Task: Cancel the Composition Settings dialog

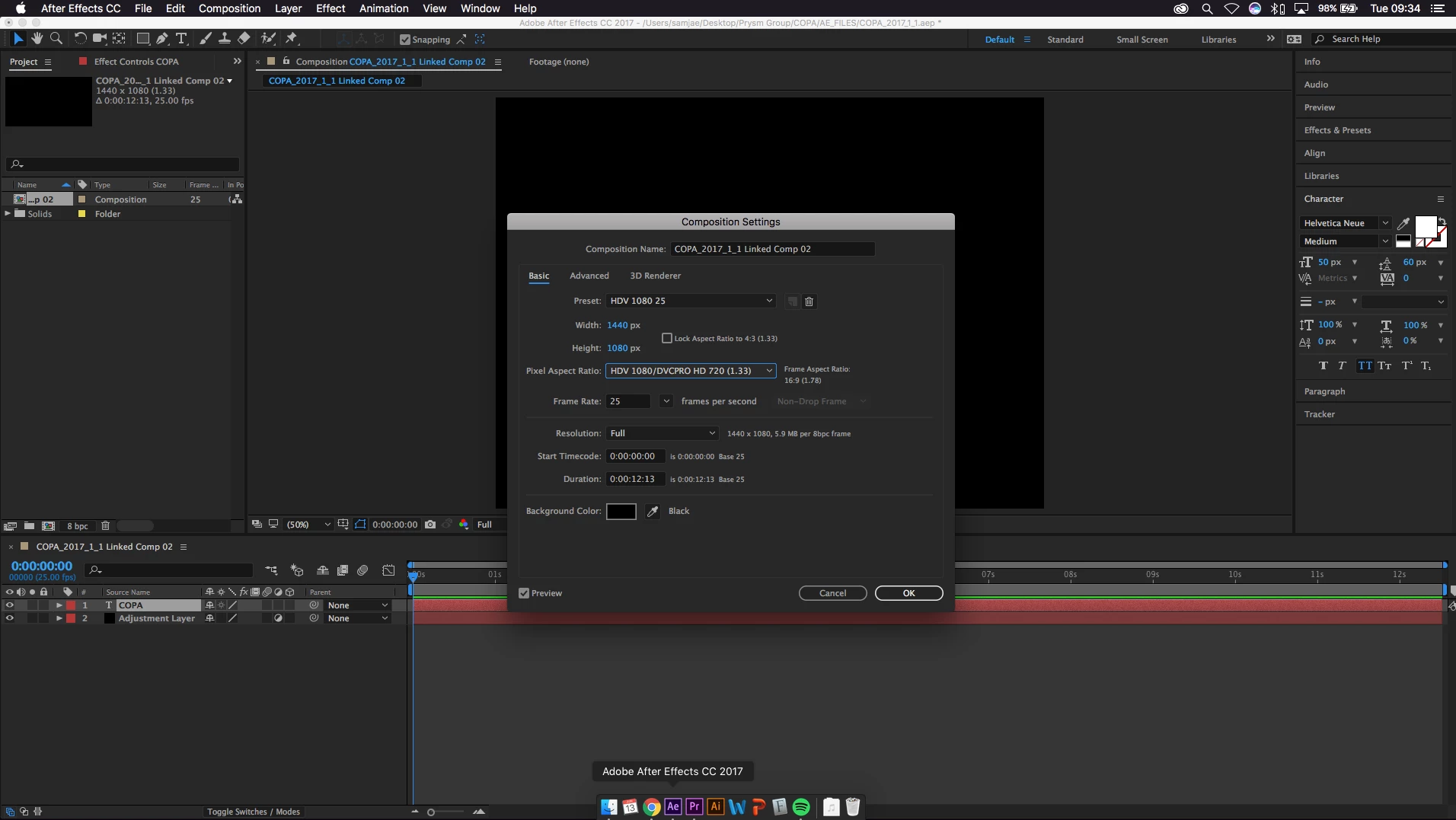Action: pyautogui.click(x=832, y=593)
